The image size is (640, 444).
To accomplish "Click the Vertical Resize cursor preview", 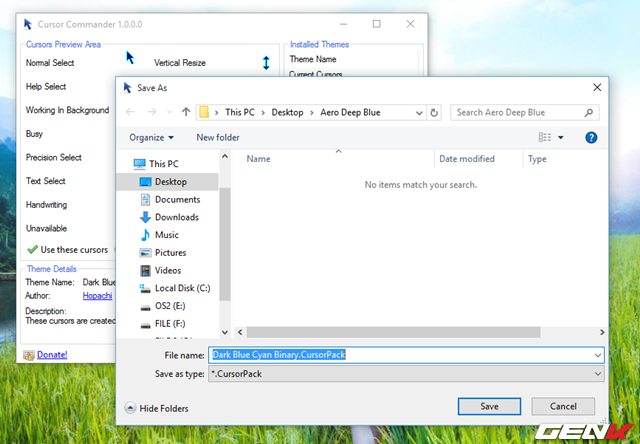I will [x=266, y=63].
